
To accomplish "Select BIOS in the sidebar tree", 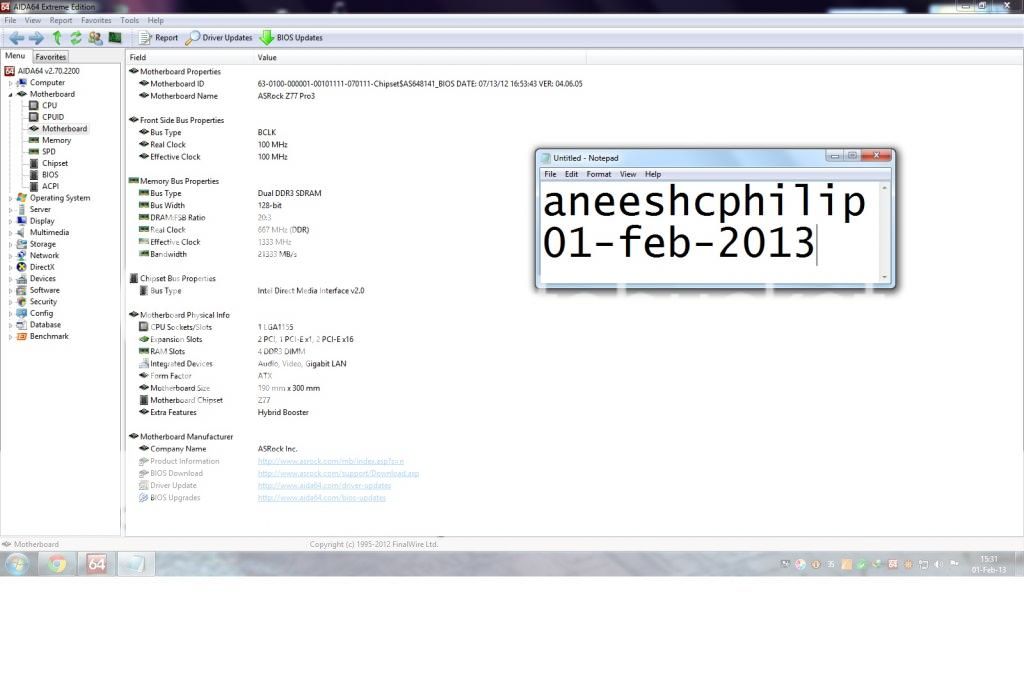I will [x=50, y=175].
